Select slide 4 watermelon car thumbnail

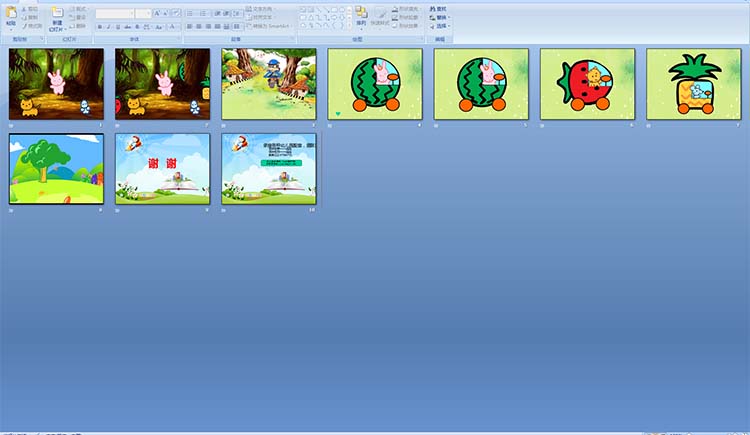point(375,84)
